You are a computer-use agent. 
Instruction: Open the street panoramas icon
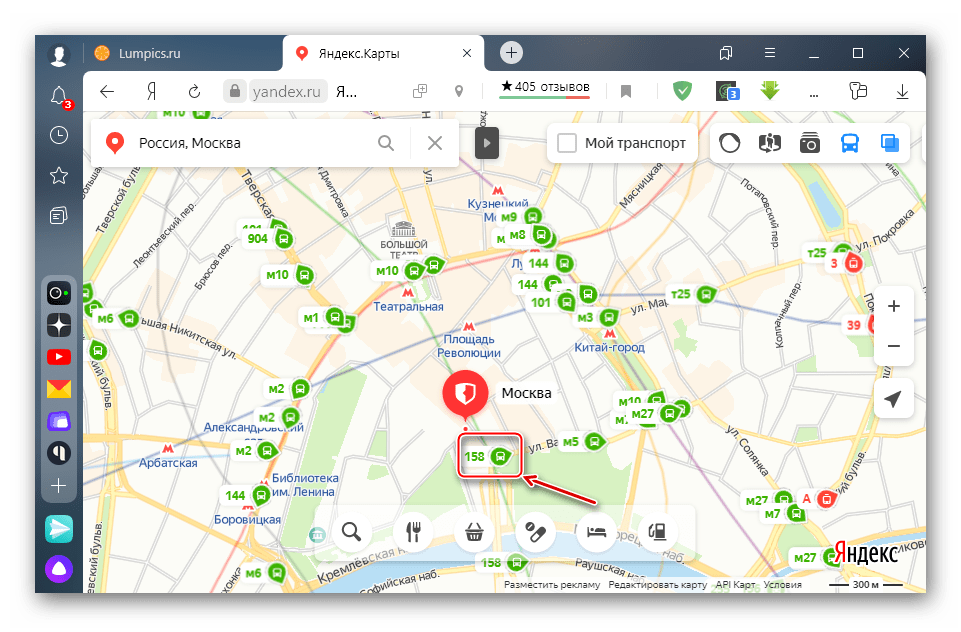pos(769,143)
